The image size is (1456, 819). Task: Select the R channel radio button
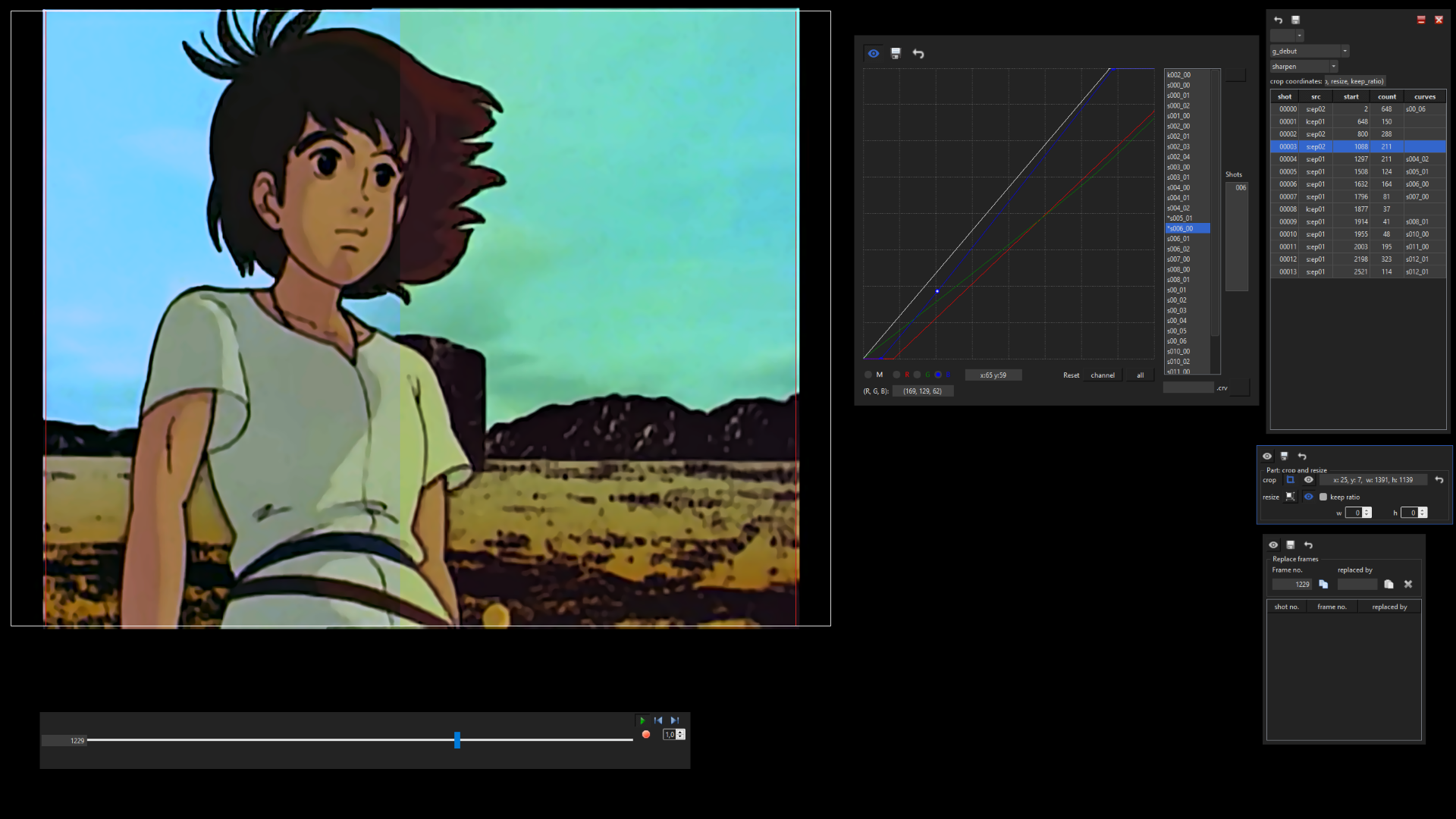click(x=896, y=375)
